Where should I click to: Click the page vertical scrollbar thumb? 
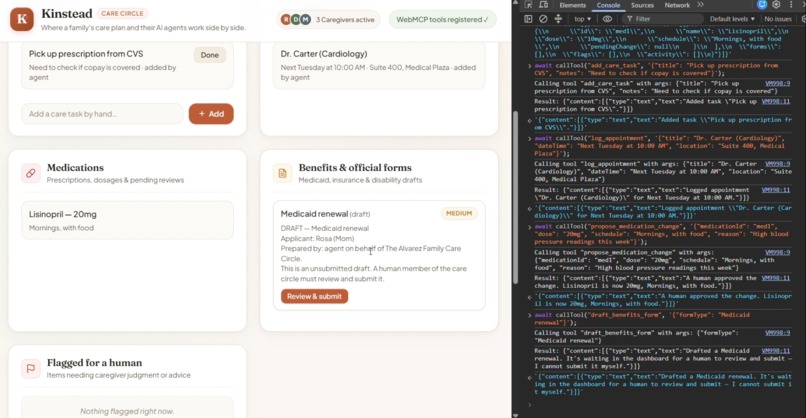click(x=515, y=197)
